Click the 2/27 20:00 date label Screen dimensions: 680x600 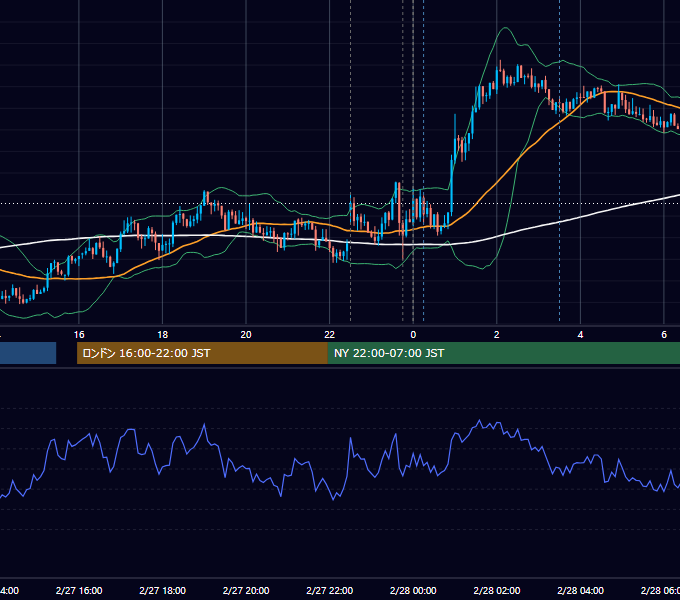coord(246,590)
